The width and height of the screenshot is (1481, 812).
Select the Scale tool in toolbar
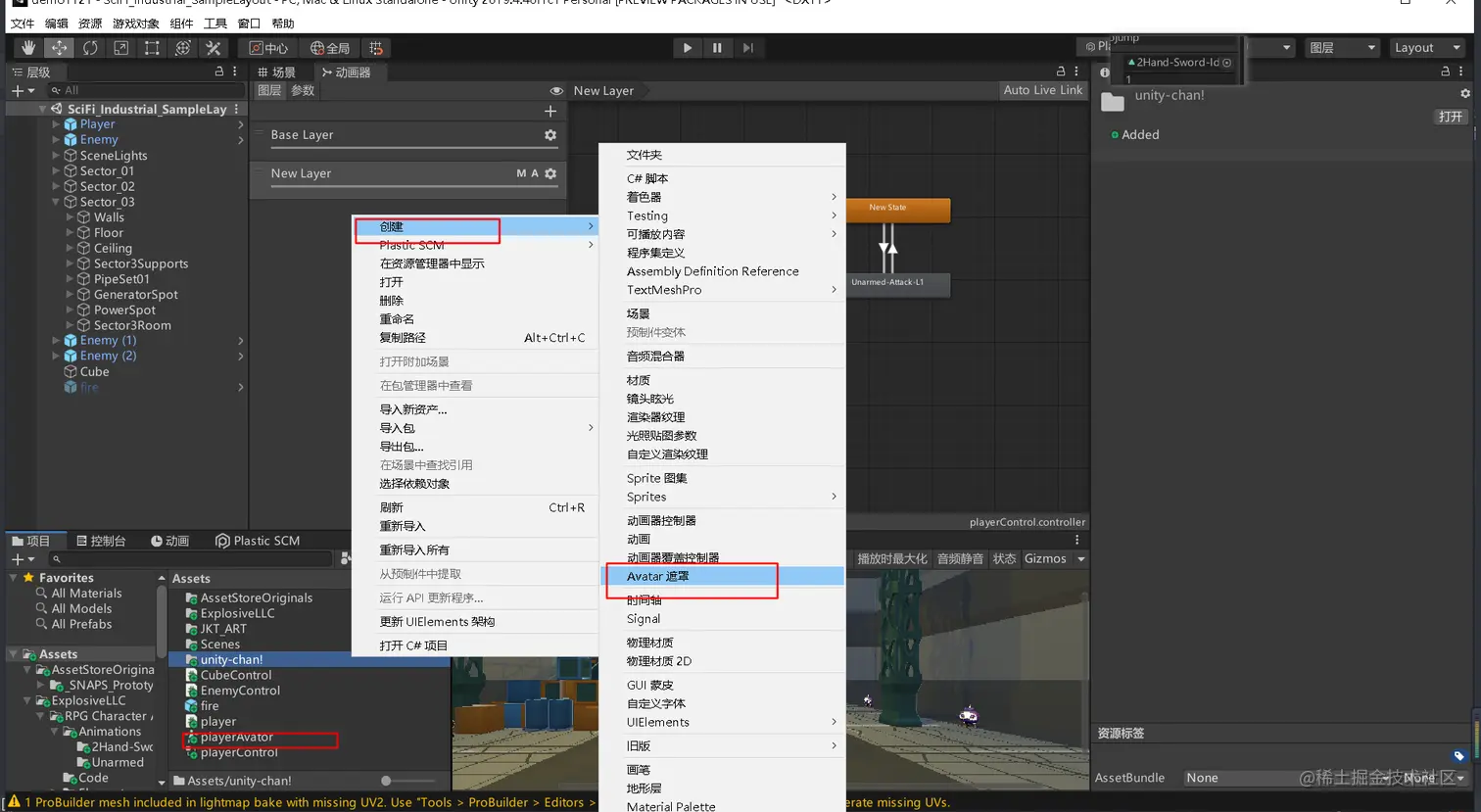[120, 48]
